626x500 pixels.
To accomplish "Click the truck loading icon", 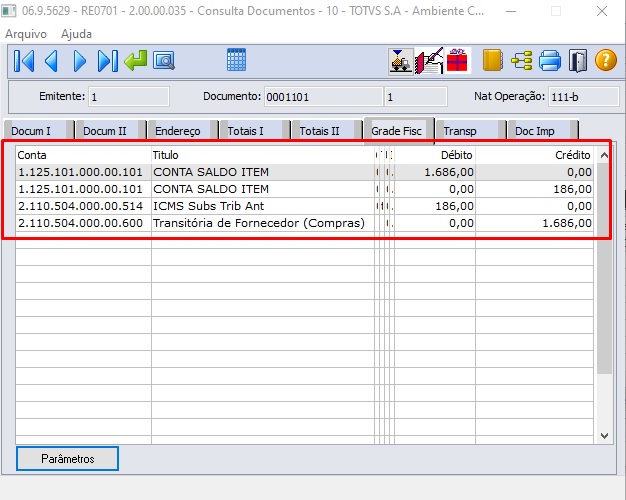I will [x=400, y=61].
